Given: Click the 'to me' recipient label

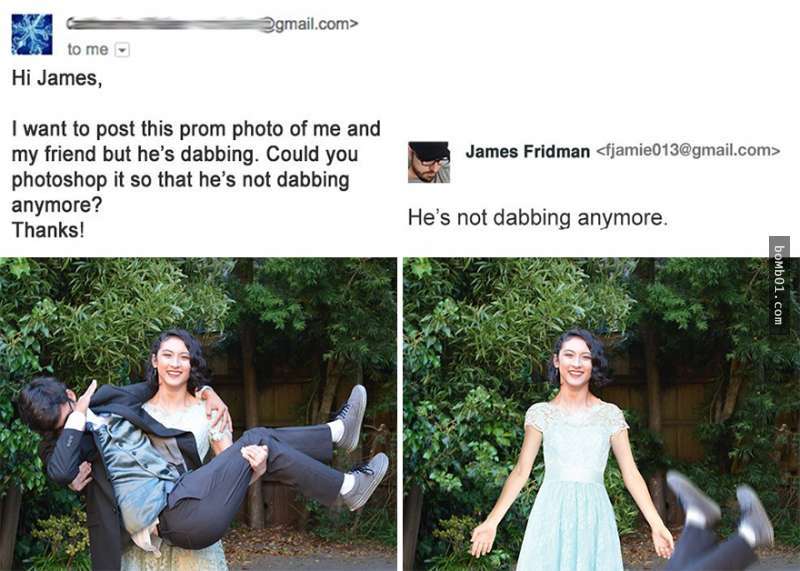Looking at the screenshot, I should coord(88,49).
